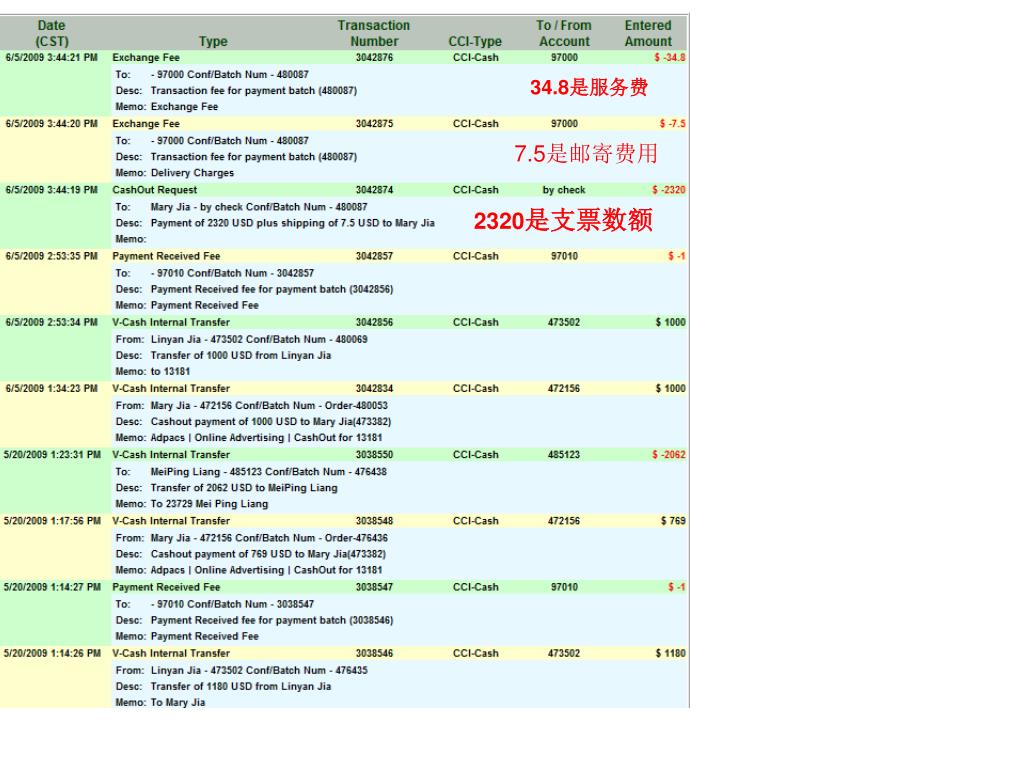The image size is (1024, 768).
Task: Click the amount $ 769
Action: pyautogui.click(x=673, y=521)
